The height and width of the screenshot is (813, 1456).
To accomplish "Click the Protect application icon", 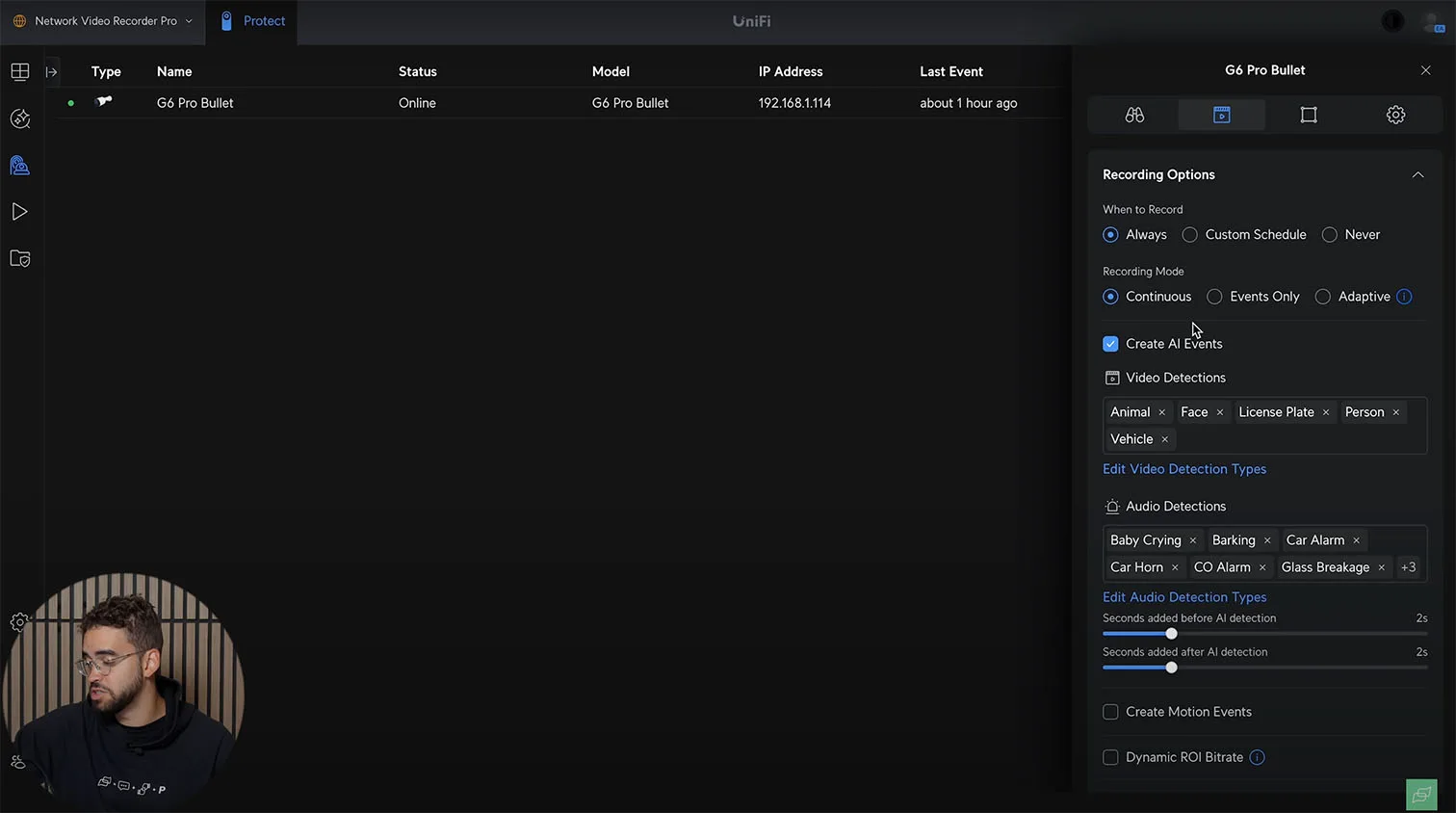I will tap(226, 21).
